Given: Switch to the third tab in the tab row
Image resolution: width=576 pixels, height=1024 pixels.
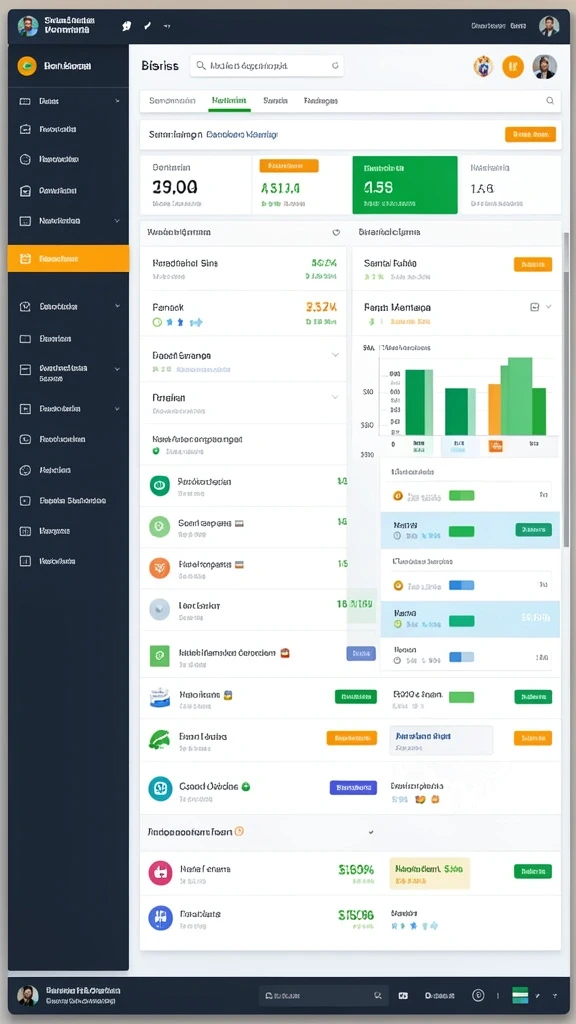Looking at the screenshot, I should click(x=276, y=101).
